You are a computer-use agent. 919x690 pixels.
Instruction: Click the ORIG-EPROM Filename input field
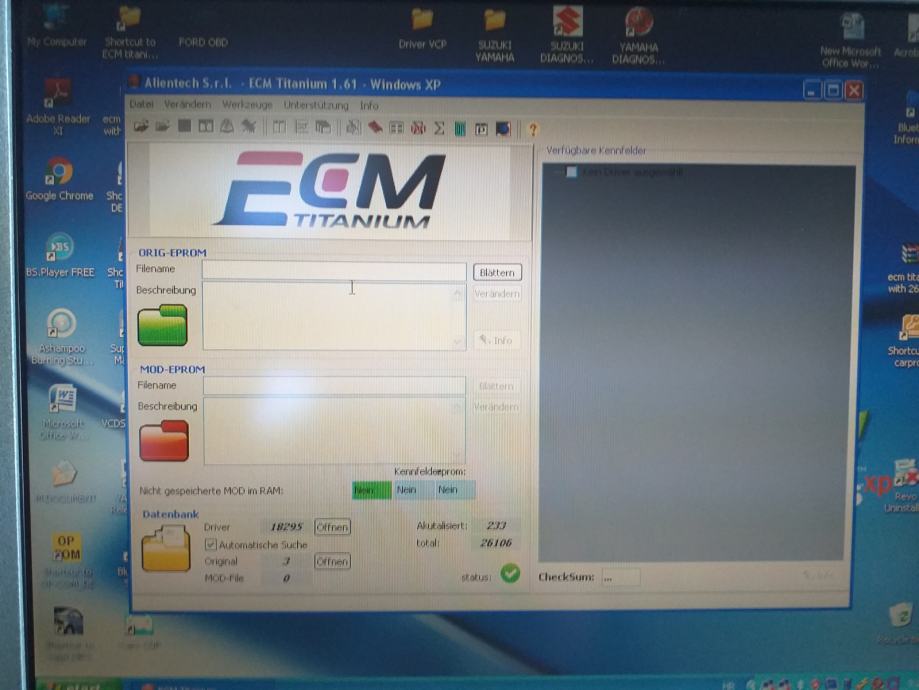(334, 270)
